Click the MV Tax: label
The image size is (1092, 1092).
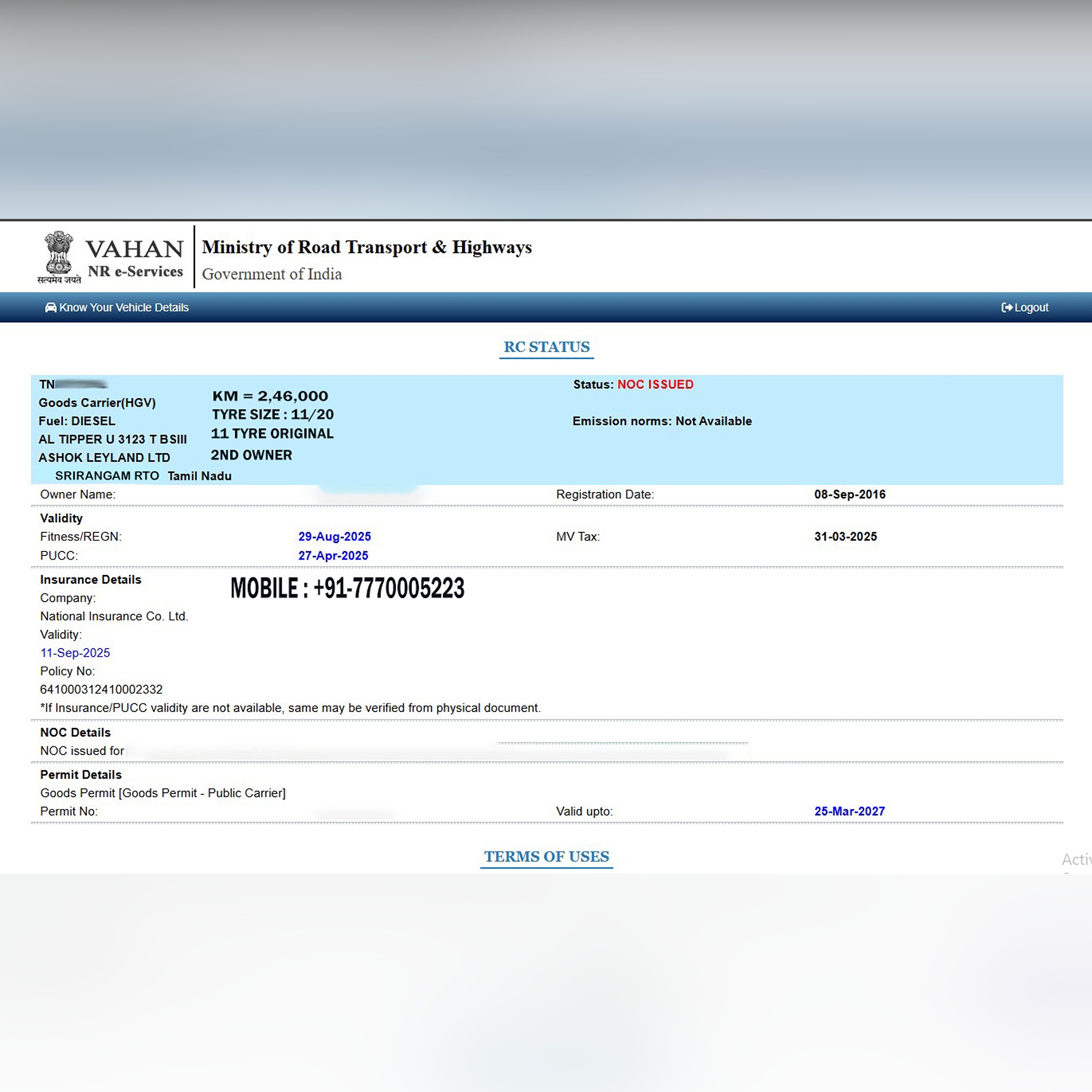click(578, 537)
